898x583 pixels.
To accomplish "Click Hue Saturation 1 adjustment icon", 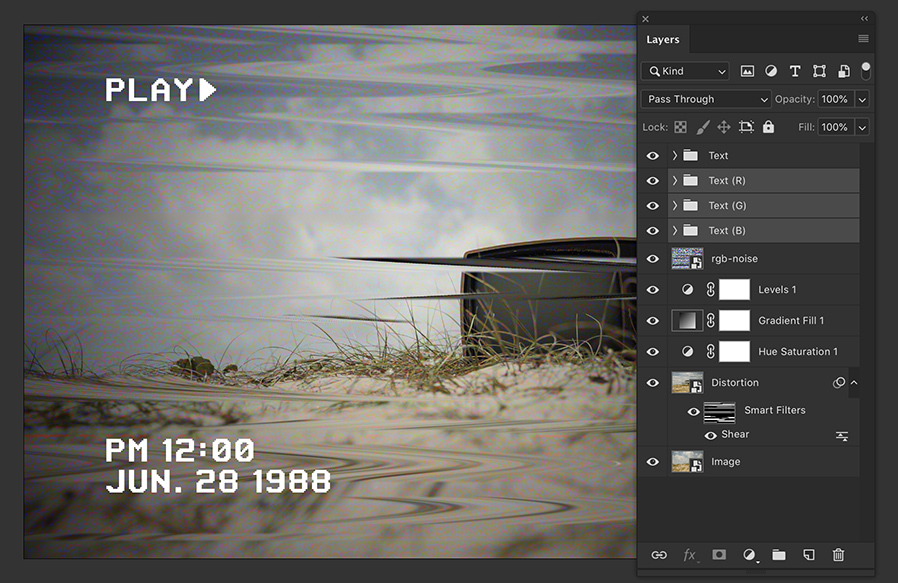I will 687,352.
